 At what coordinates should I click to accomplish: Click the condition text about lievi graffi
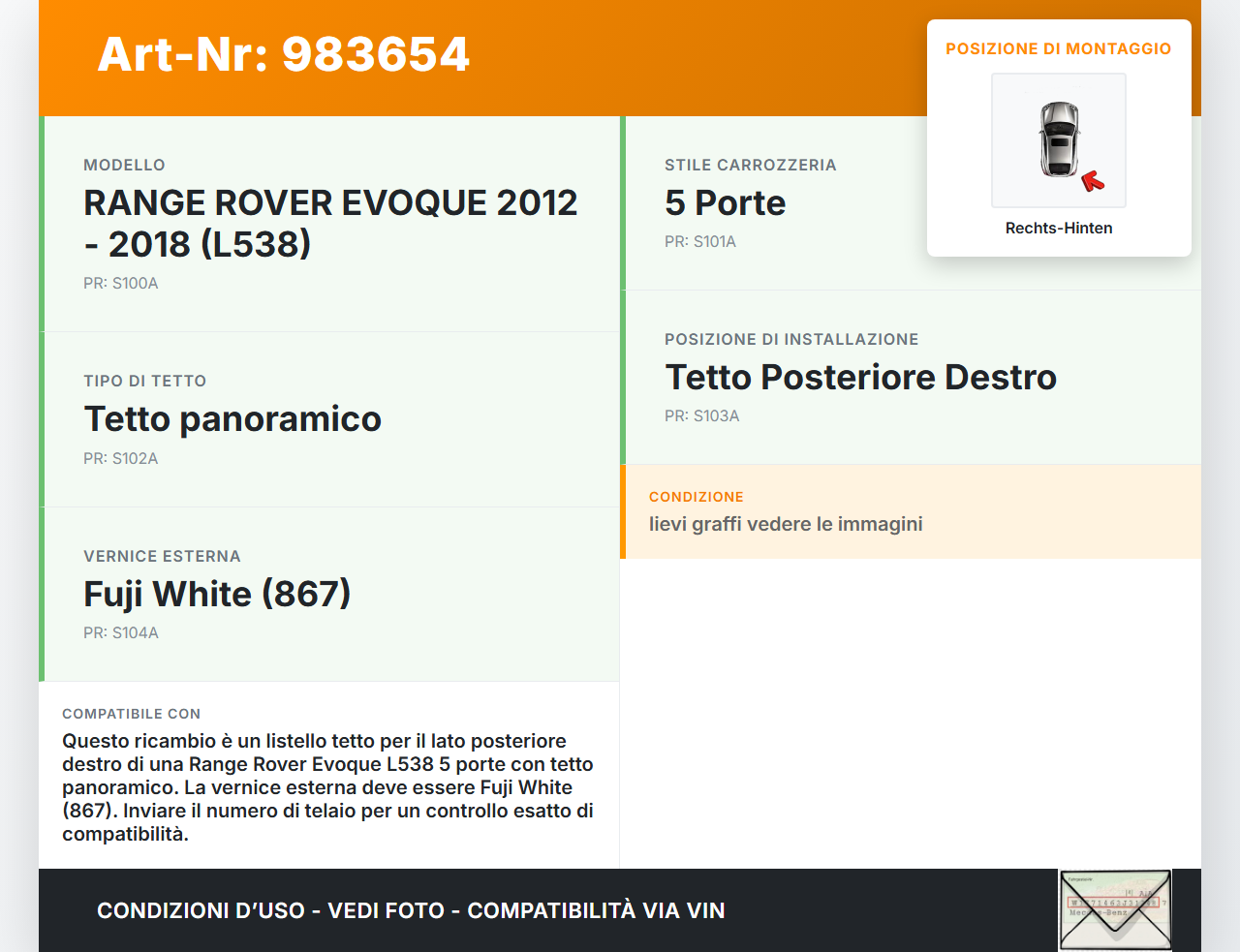click(x=786, y=524)
